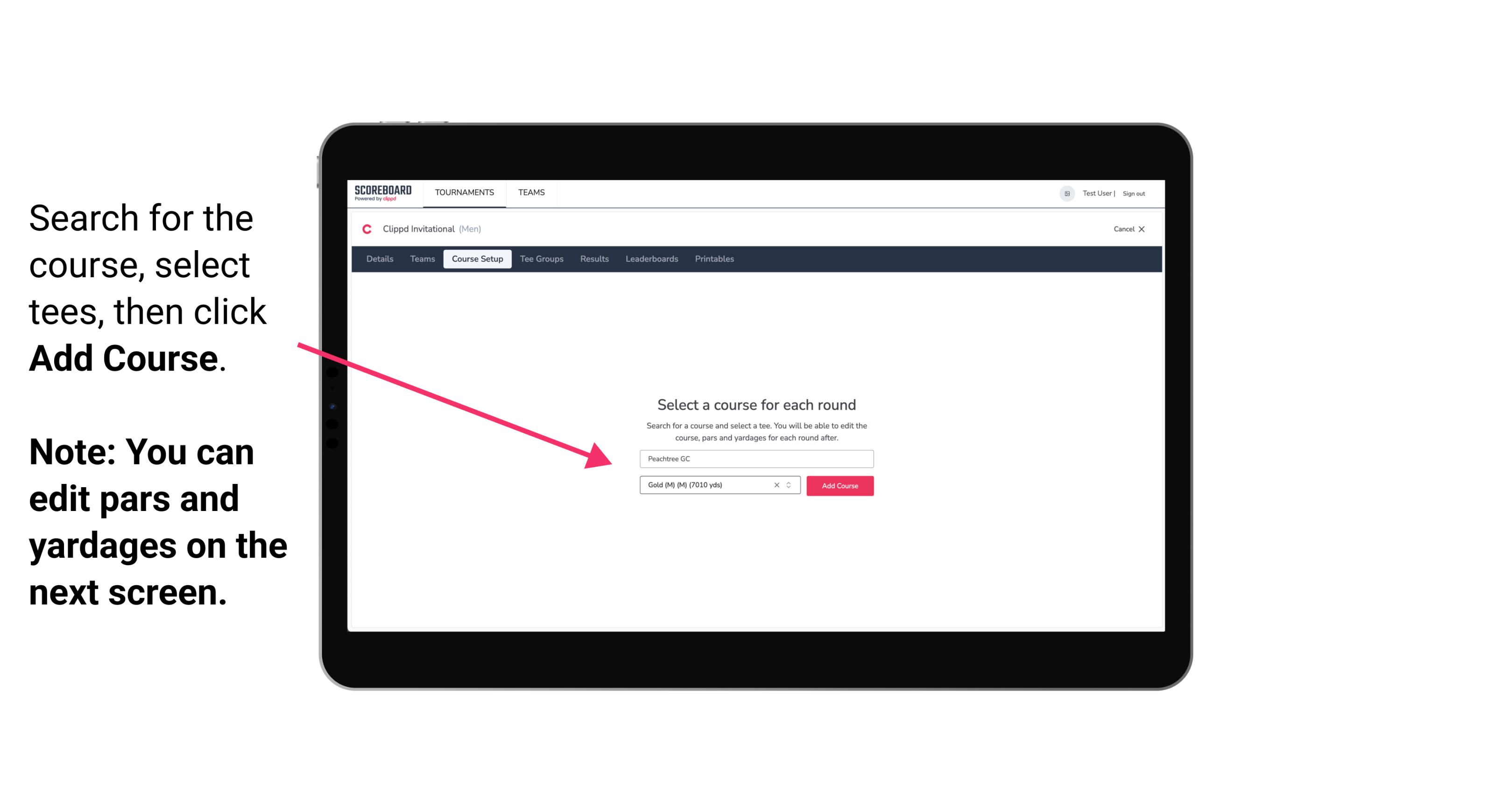This screenshot has width=1510, height=812.
Task: Toggle visibility of Printables tab
Action: 715,259
